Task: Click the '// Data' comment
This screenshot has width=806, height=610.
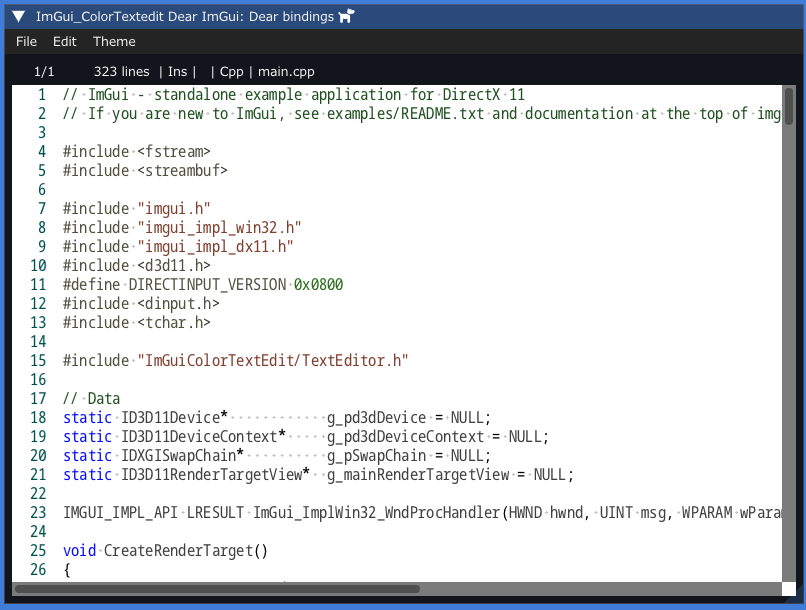Action: click(x=91, y=399)
